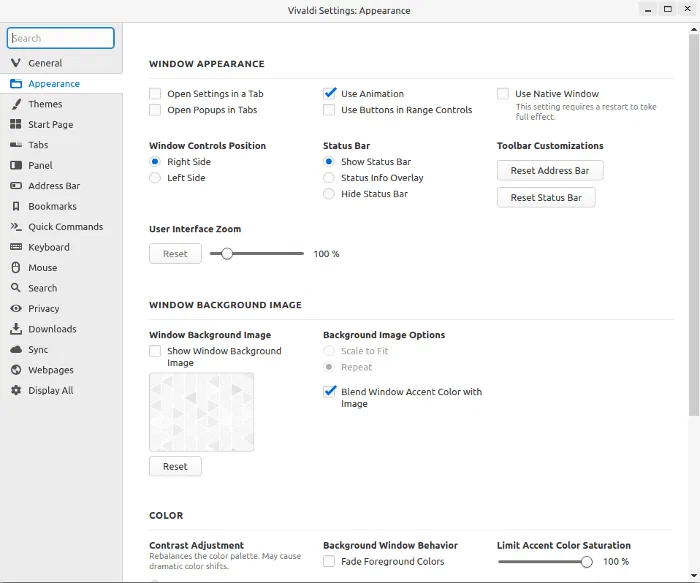This screenshot has height=583, width=700.
Task: Click the scrollbar down arrow
Action: [x=693, y=575]
